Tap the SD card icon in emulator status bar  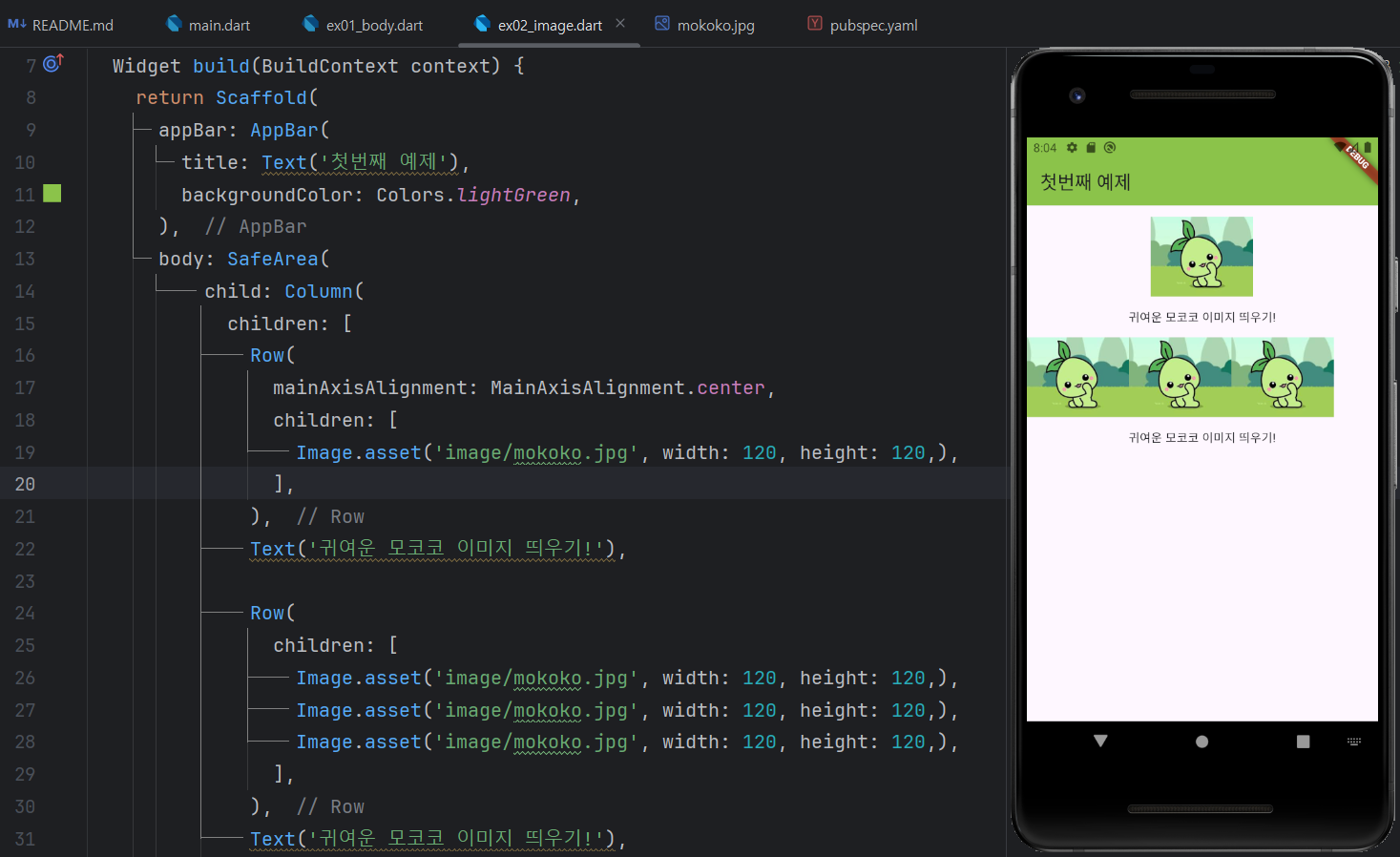(x=1091, y=148)
